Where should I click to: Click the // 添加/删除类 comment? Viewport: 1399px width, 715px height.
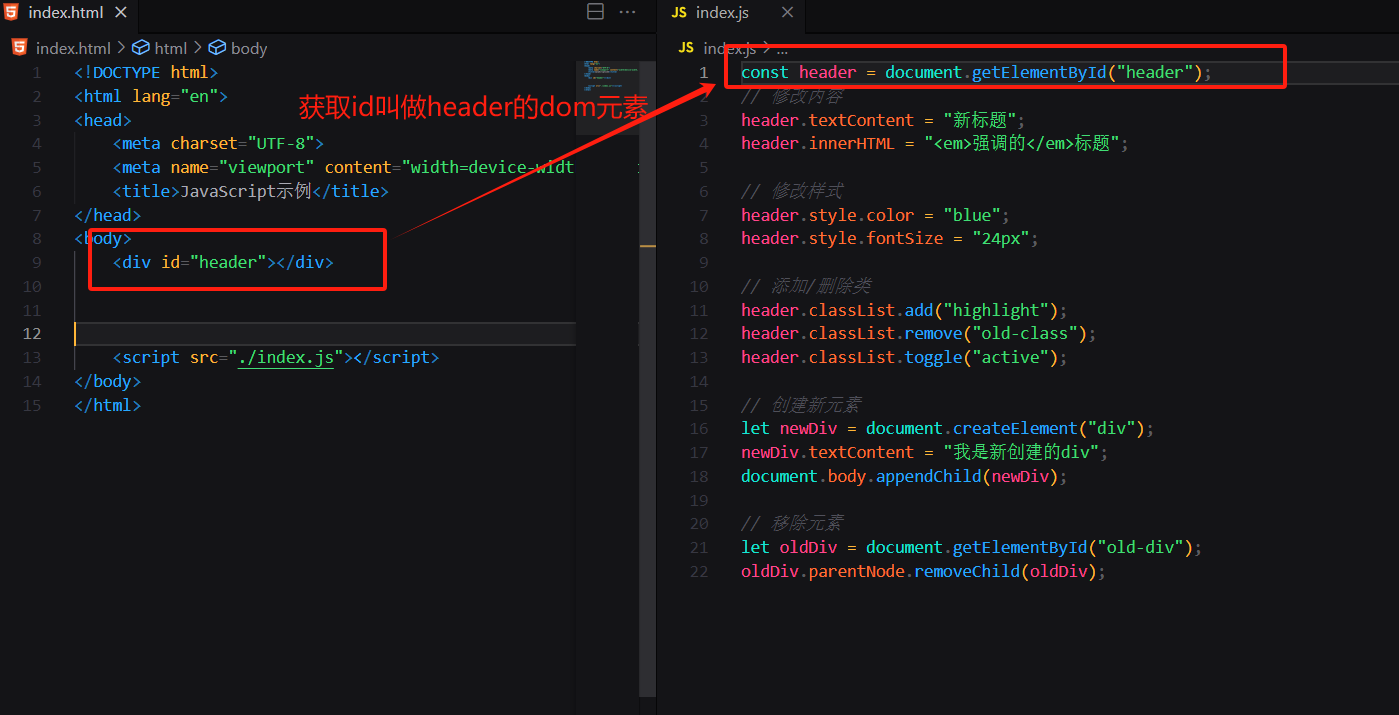tap(806, 286)
